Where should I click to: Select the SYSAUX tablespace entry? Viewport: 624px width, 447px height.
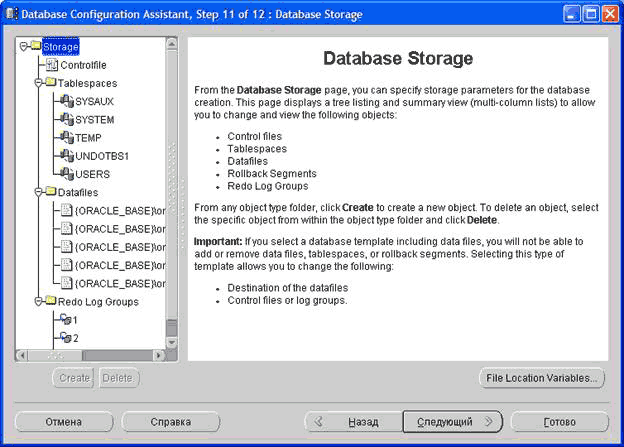(x=94, y=102)
